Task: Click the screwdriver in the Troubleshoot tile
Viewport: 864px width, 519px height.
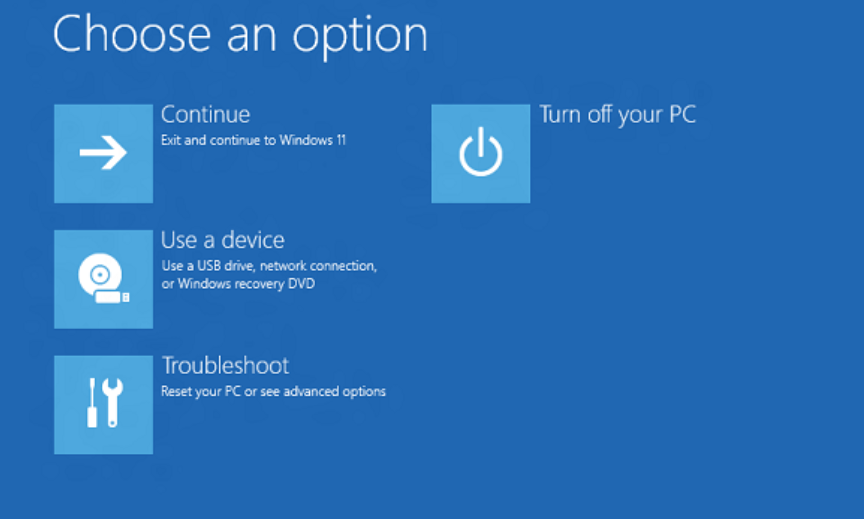Action: click(92, 404)
